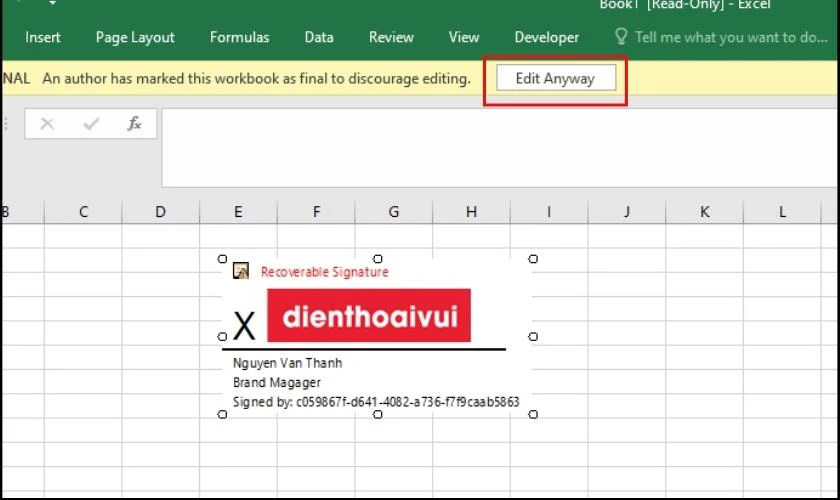840x500 pixels.
Task: Open the Page Layout tab
Action: [x=135, y=38]
